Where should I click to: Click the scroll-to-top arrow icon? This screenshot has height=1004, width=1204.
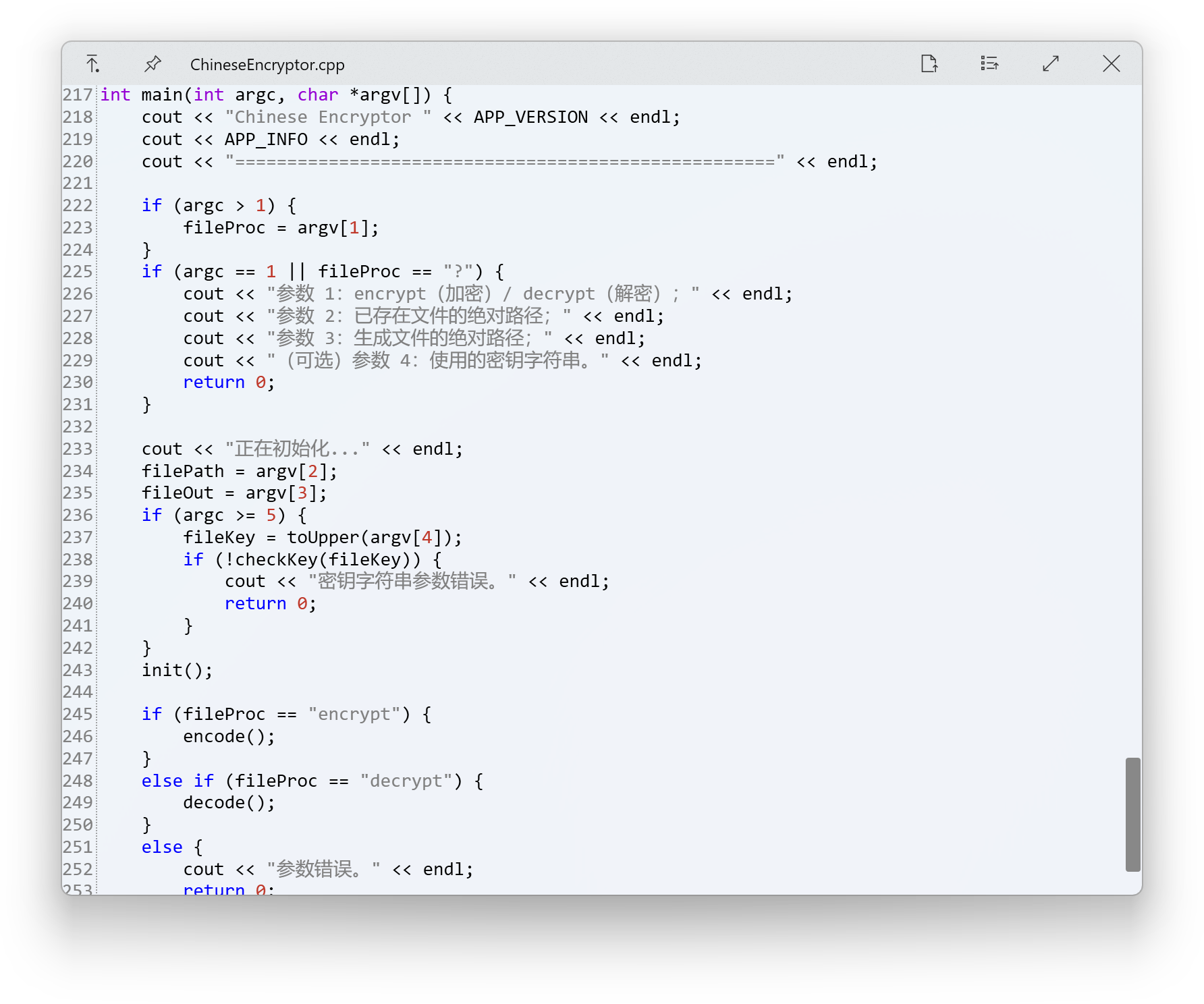[x=92, y=64]
